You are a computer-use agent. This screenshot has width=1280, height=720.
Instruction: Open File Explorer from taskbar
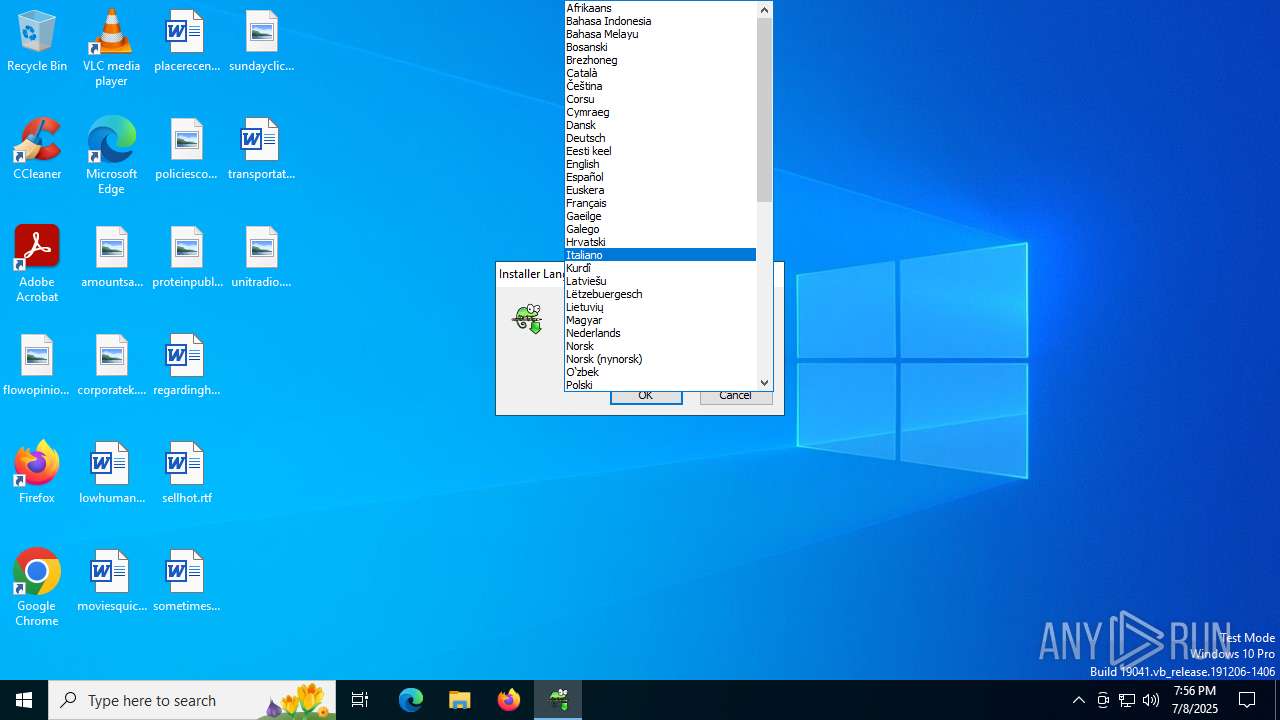pos(460,700)
